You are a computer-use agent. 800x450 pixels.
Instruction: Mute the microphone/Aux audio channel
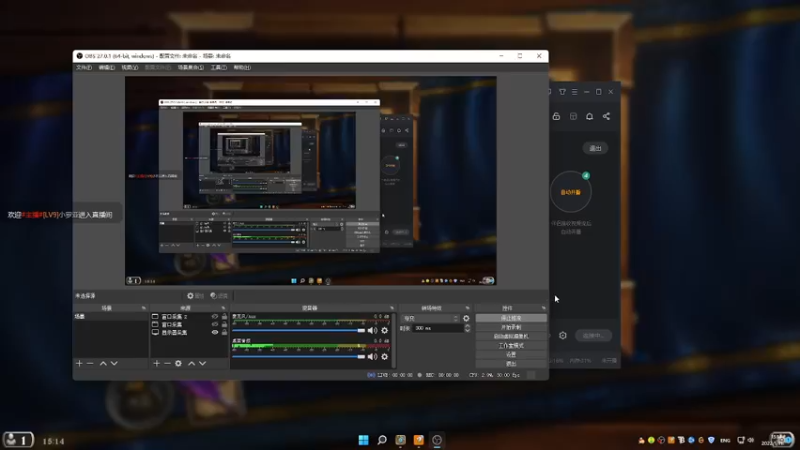[x=372, y=331]
